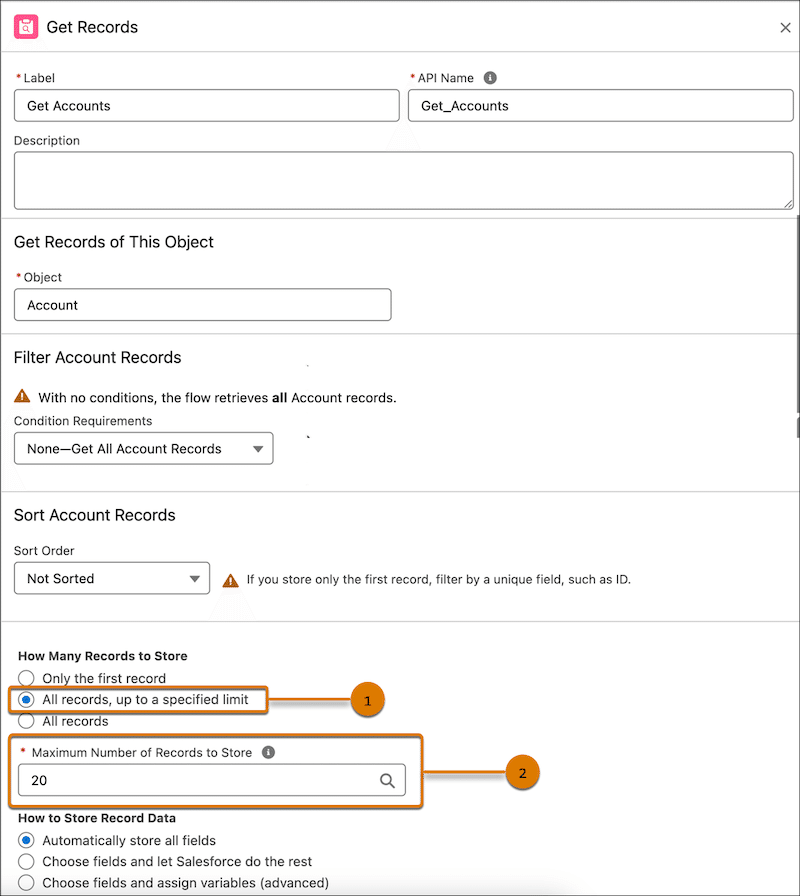Select Choose fields and assign variables (advanced)

26,883
